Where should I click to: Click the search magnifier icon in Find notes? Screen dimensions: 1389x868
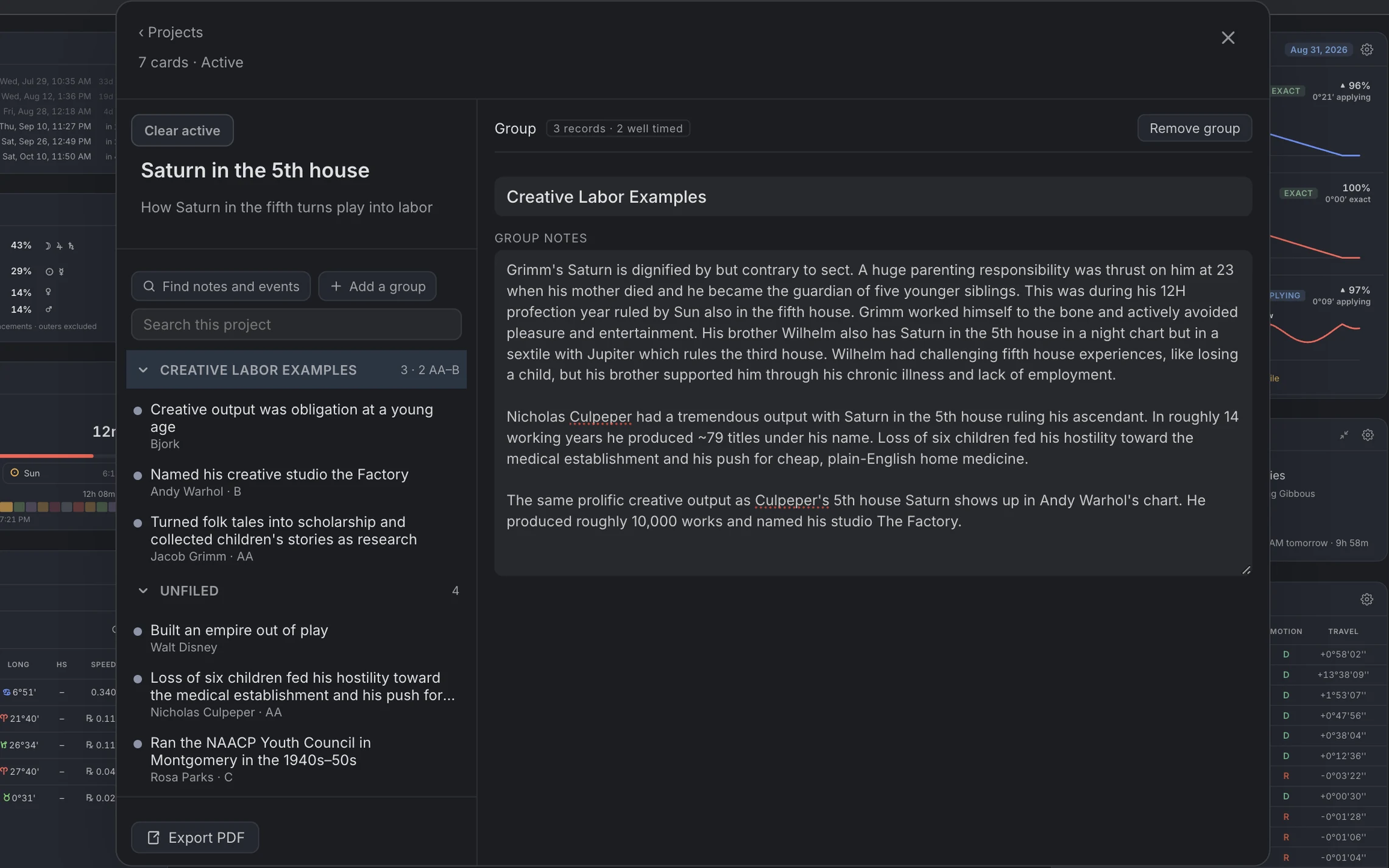click(x=149, y=286)
